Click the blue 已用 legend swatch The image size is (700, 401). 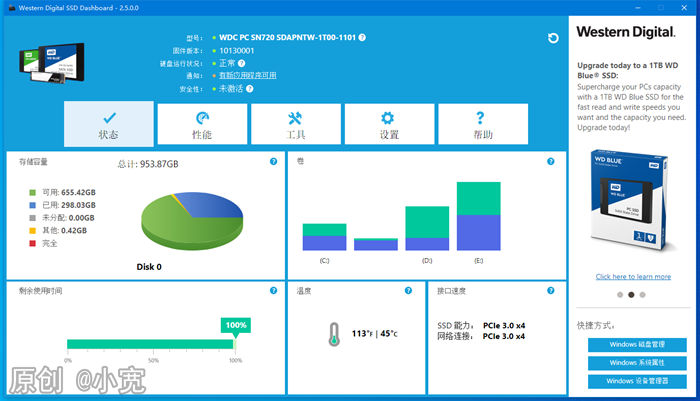click(x=32, y=205)
